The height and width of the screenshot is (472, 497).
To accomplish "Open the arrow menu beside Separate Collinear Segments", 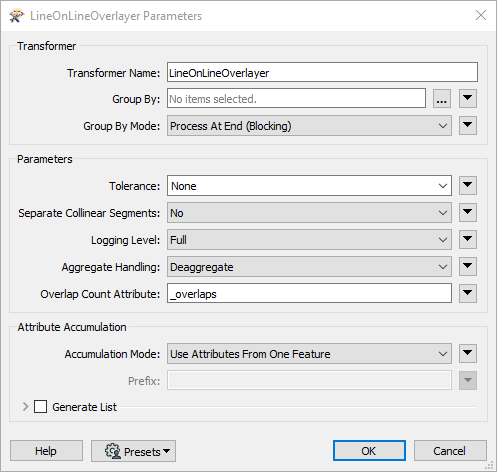I will tap(468, 212).
